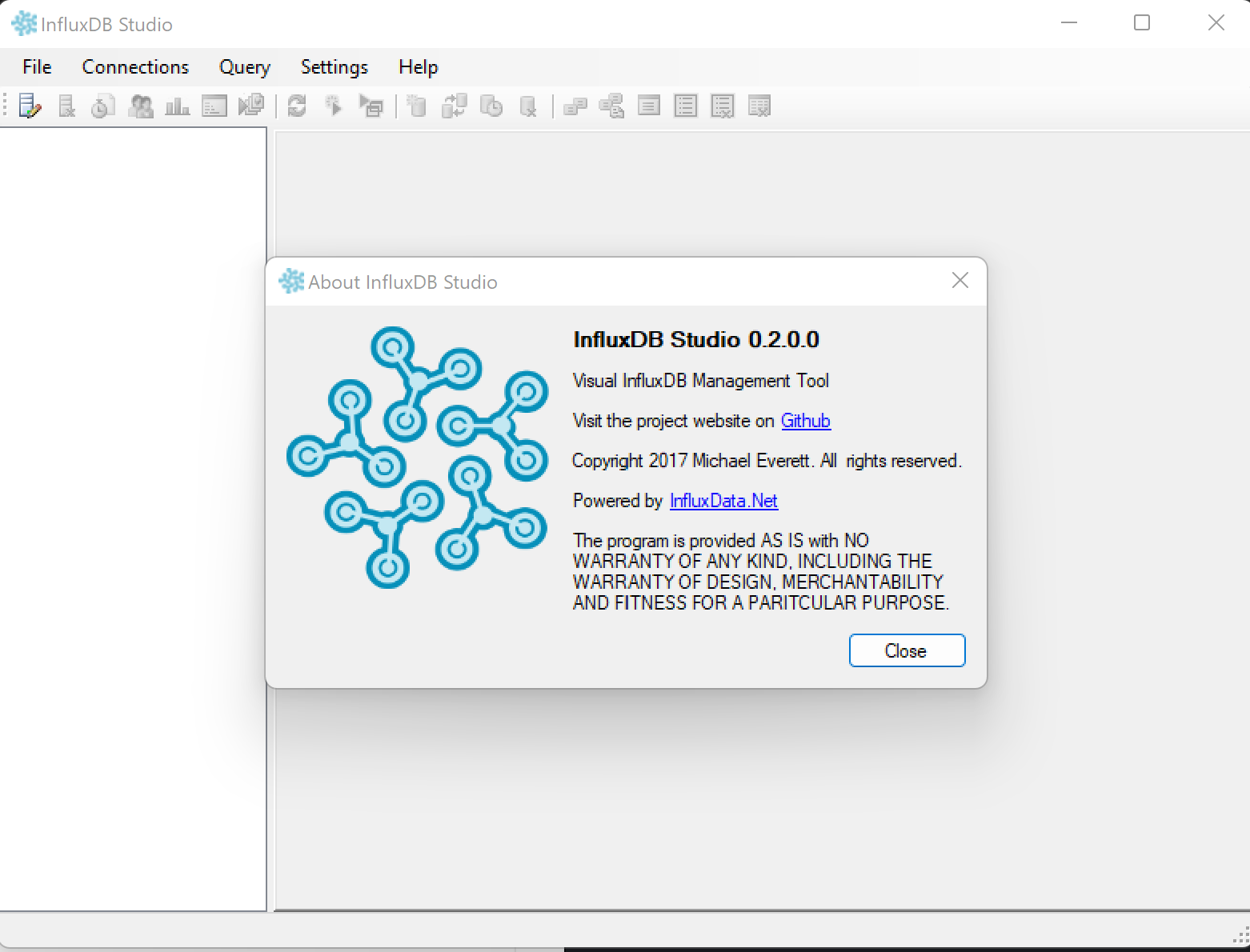Open Manage Connections server-with-pencil icon

[30, 106]
